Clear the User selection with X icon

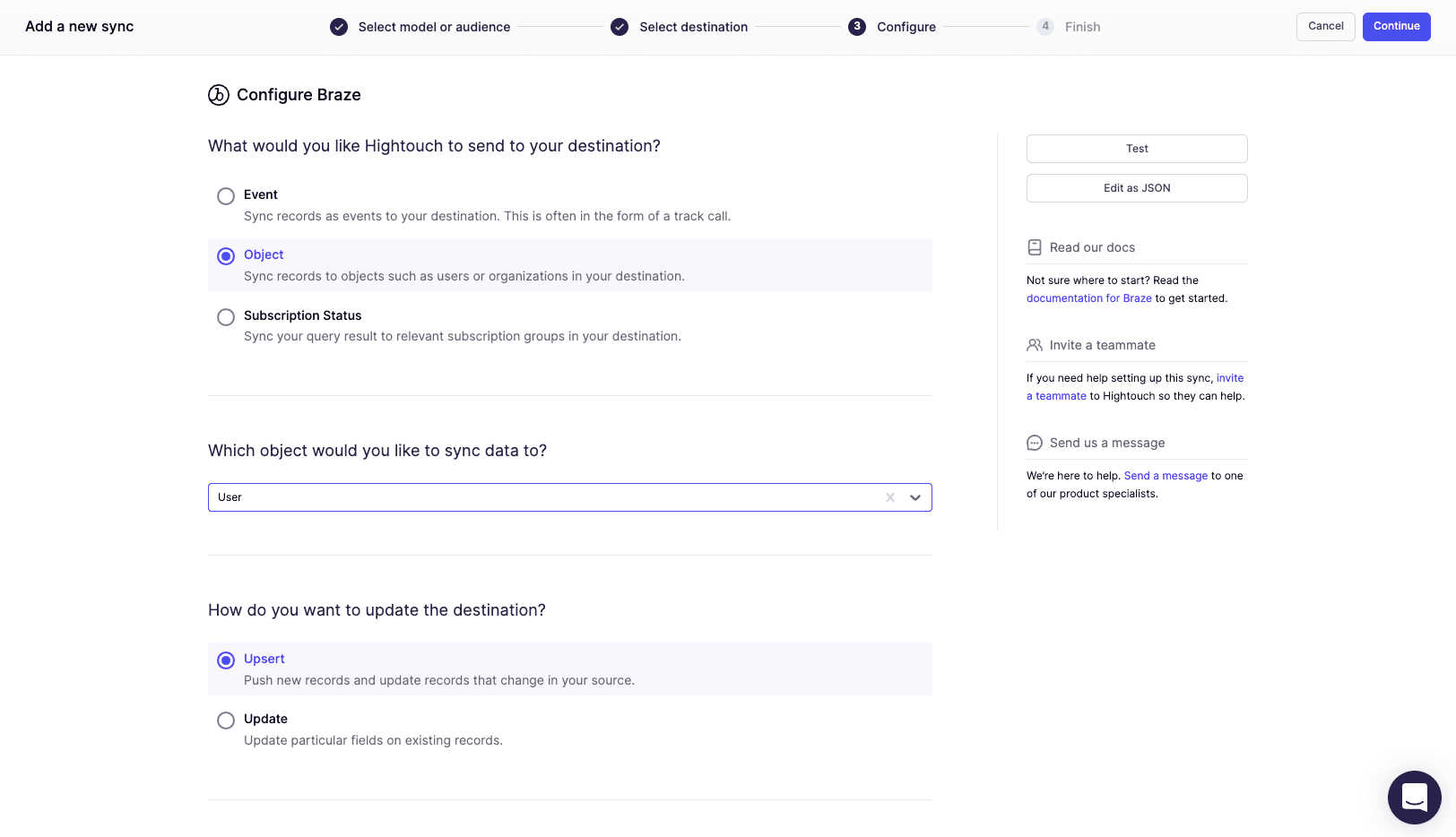pyautogui.click(x=890, y=497)
